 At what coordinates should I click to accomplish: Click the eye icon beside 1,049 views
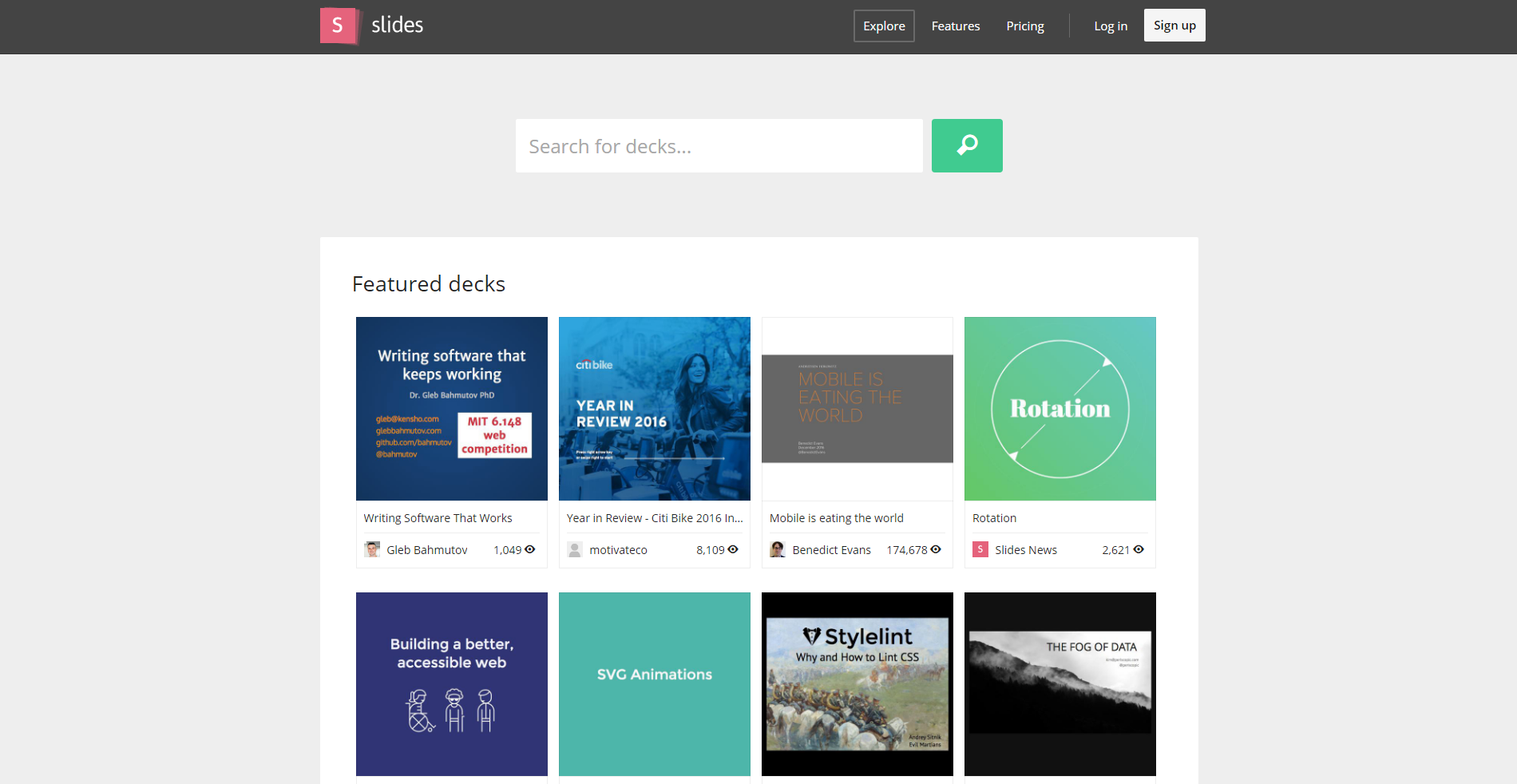(x=530, y=549)
